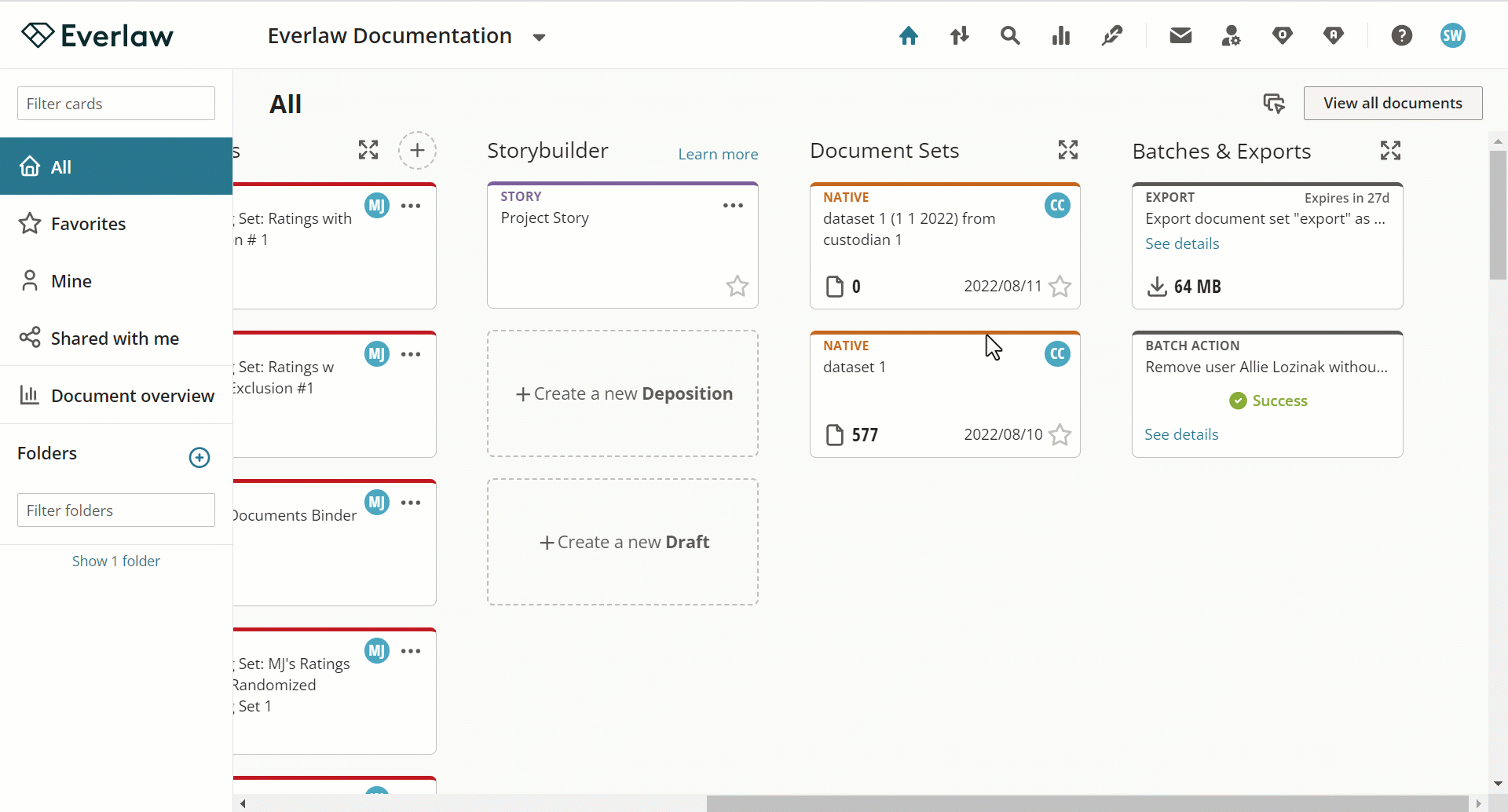The image size is (1508, 812).
Task: Click MJ avatar on Documents Binder card
Action: coord(377,503)
